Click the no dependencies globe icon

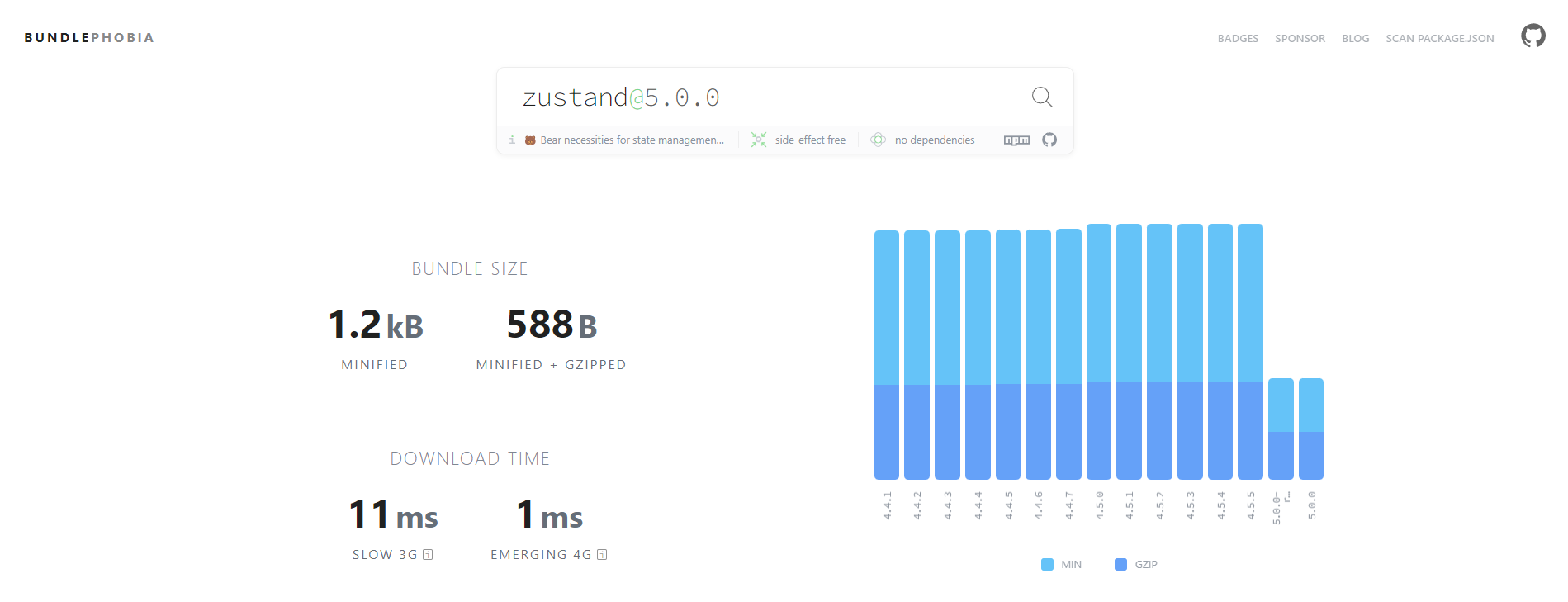[x=879, y=140]
